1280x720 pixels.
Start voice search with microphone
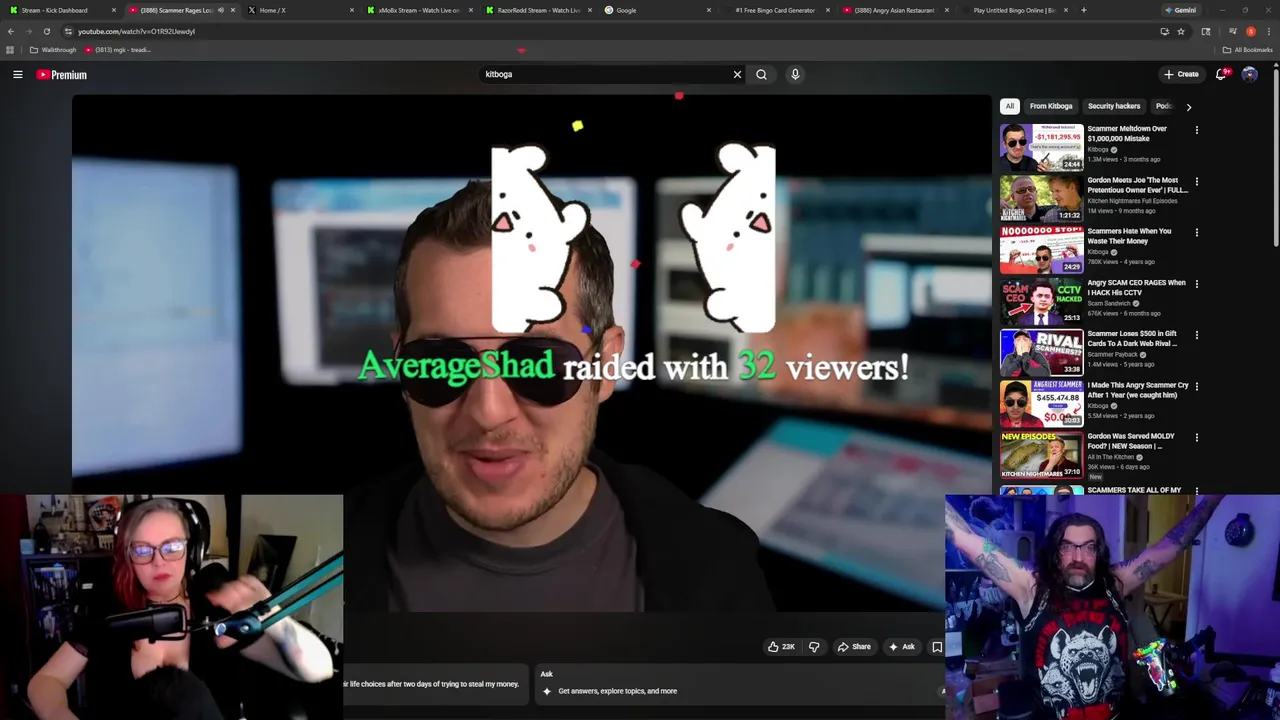pos(795,74)
